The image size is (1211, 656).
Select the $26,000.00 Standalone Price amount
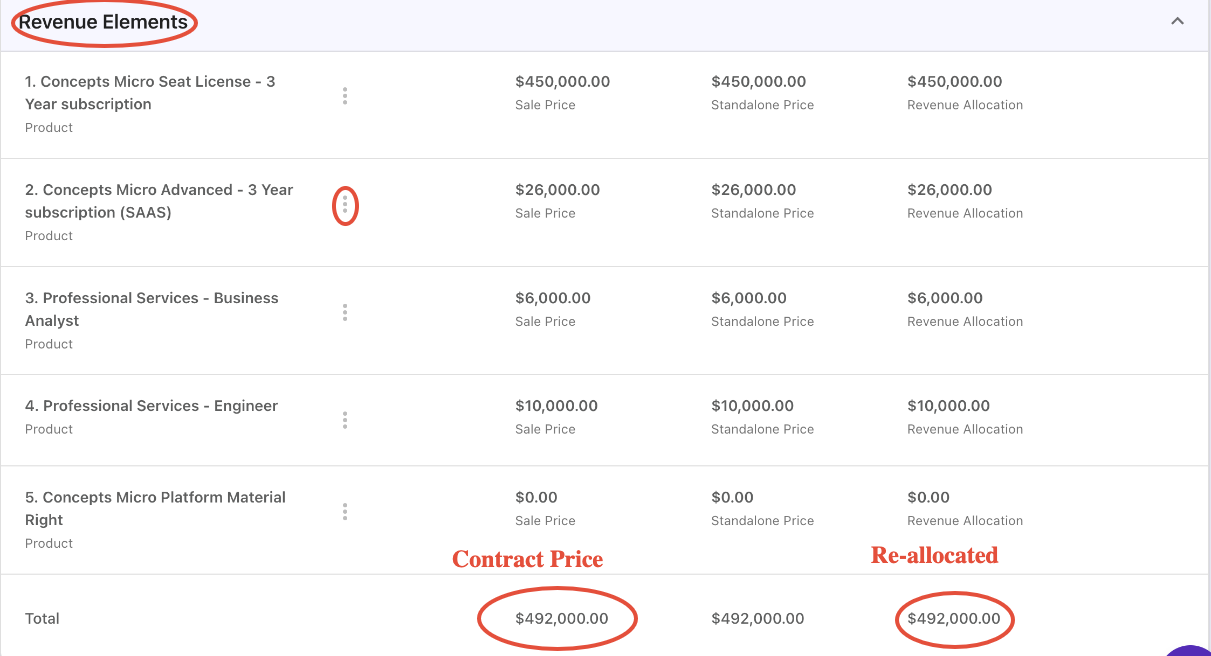(x=753, y=190)
